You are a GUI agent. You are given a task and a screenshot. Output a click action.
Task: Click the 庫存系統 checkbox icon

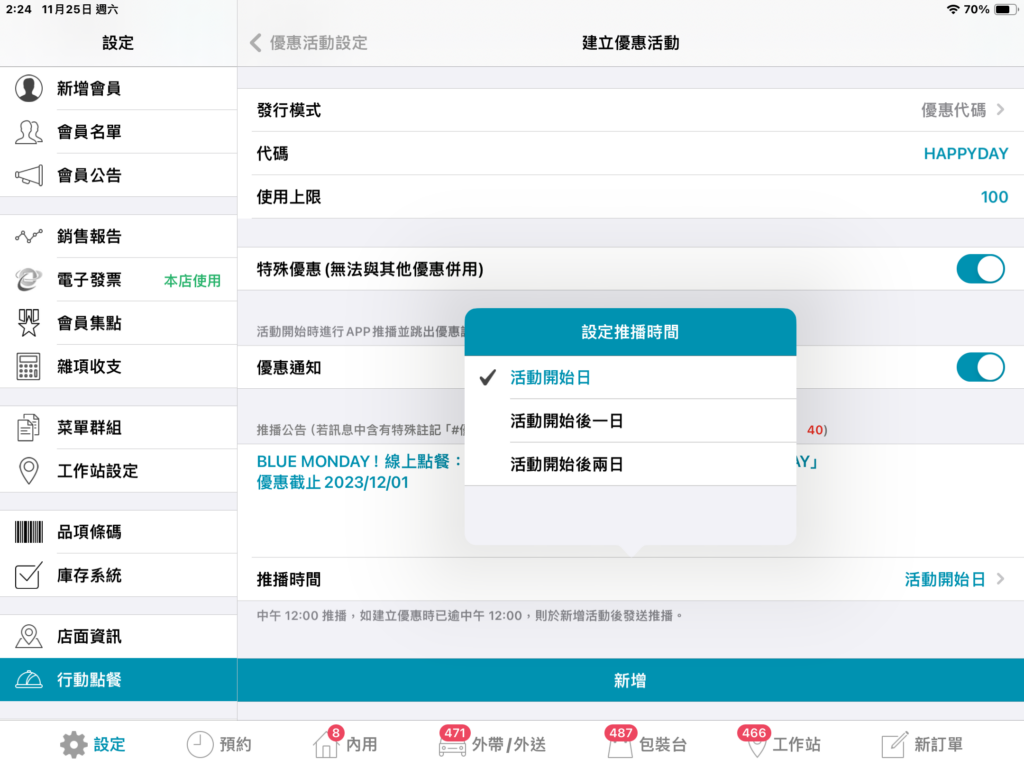(x=29, y=575)
